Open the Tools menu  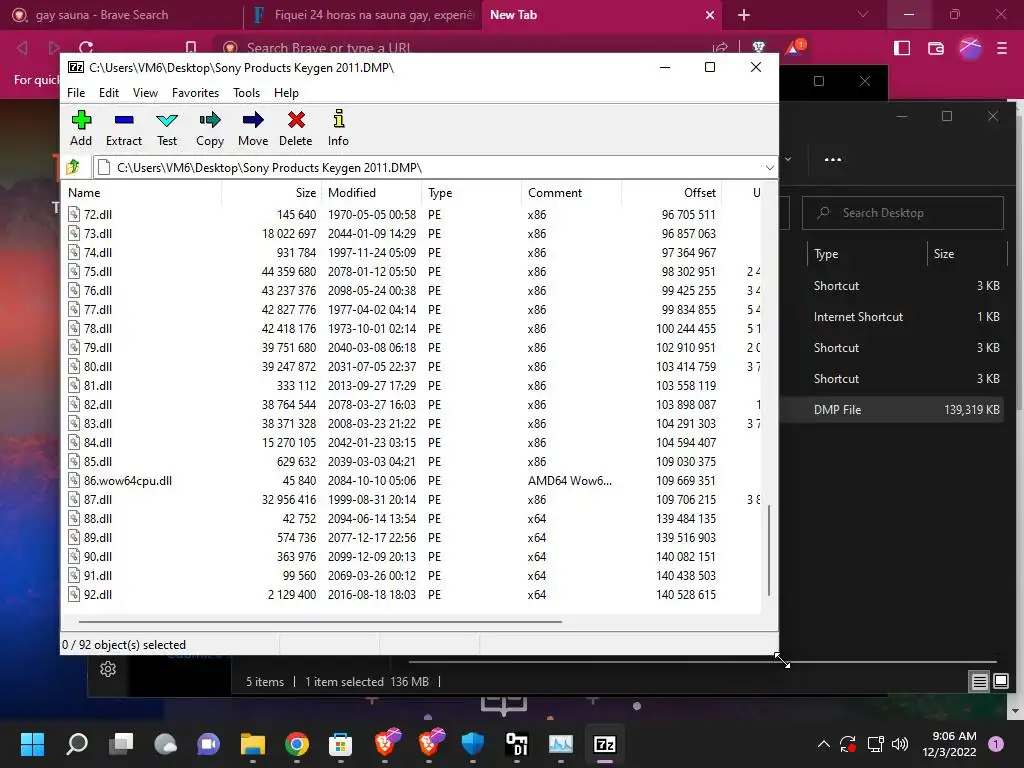pyautogui.click(x=246, y=93)
